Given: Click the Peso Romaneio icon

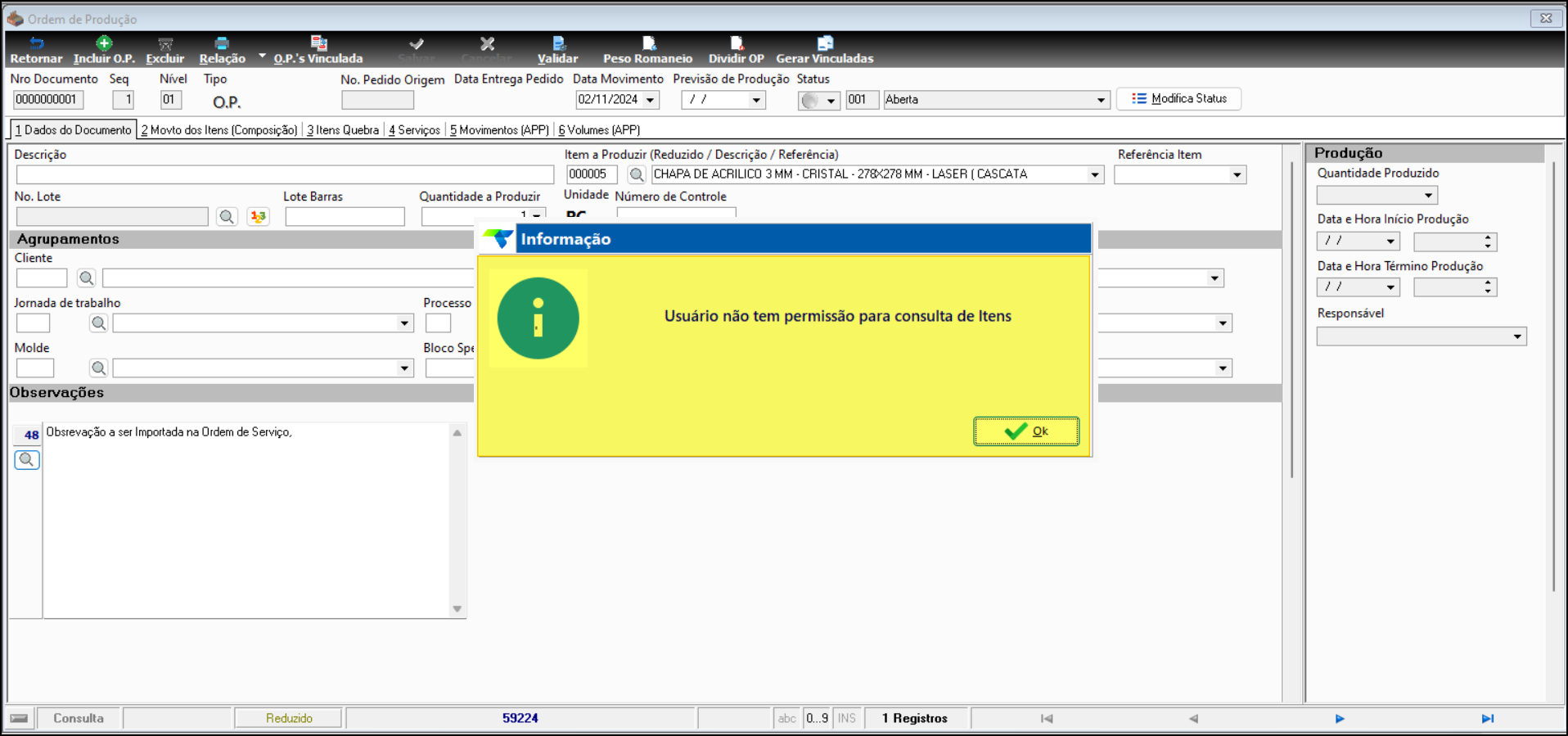Looking at the screenshot, I should (x=648, y=43).
